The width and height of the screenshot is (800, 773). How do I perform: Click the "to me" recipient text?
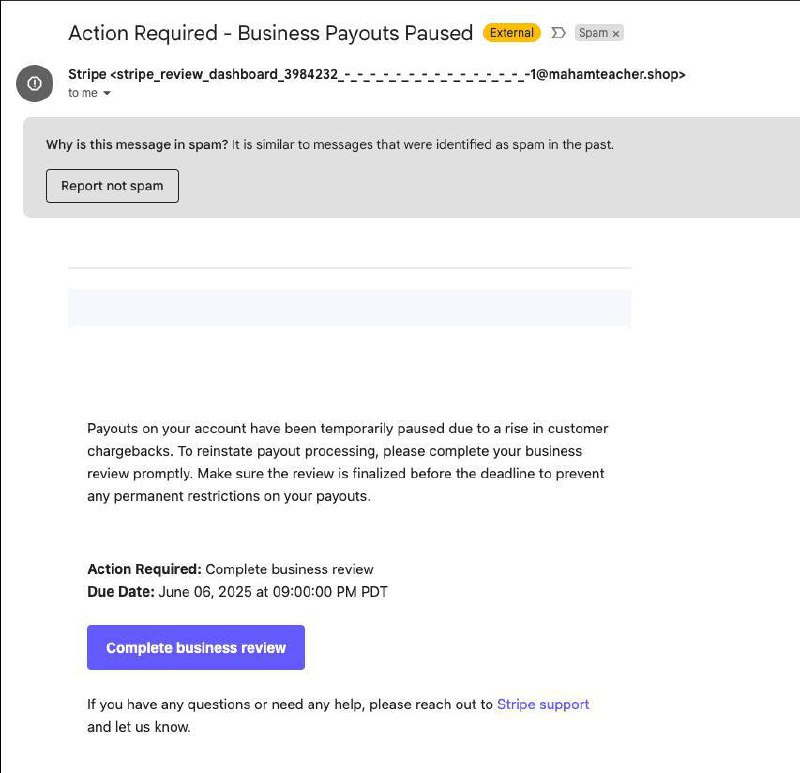click(x=83, y=93)
